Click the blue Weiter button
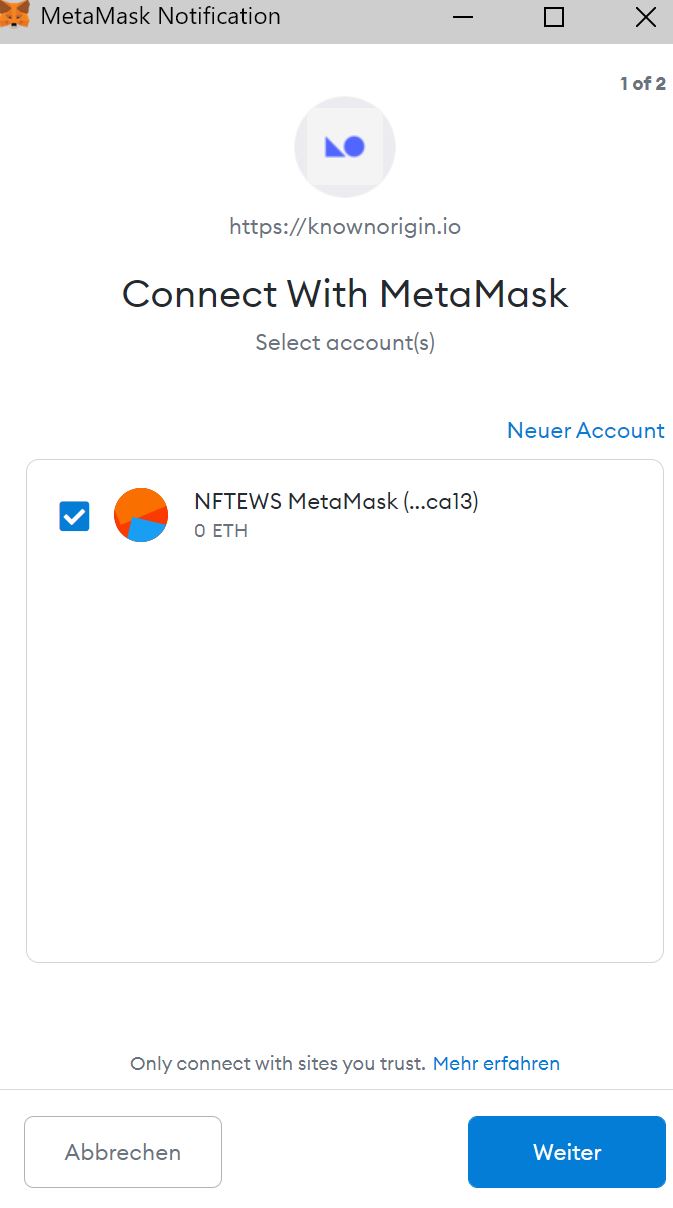 coord(567,1152)
